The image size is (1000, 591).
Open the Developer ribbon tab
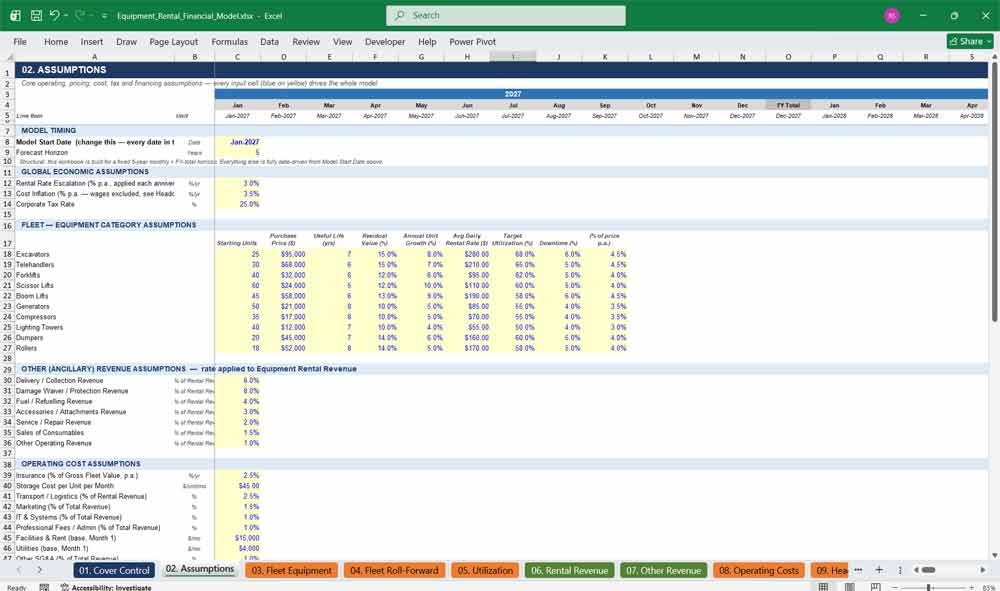coord(385,41)
